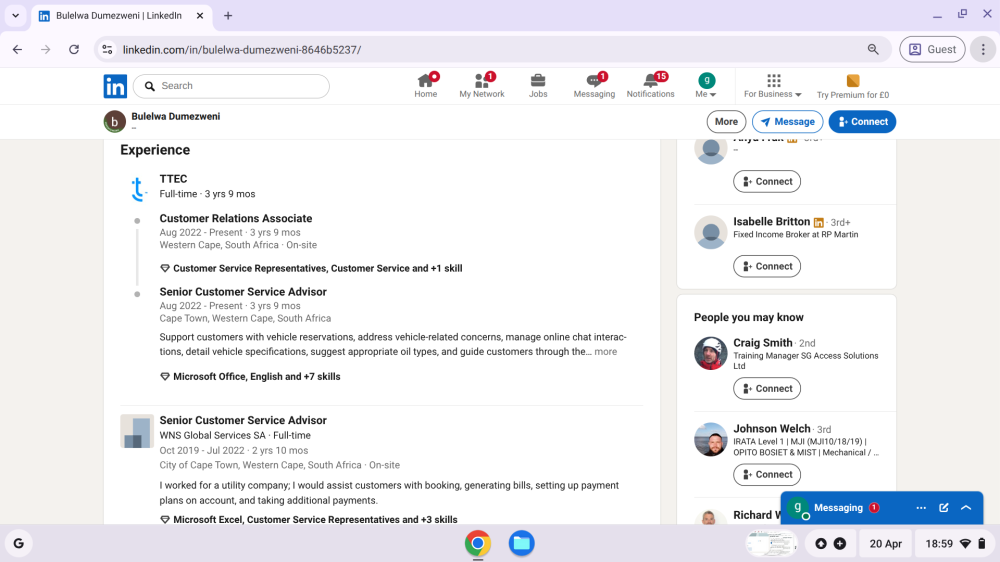
Task: Go to the Home feed icon
Action: (x=425, y=85)
